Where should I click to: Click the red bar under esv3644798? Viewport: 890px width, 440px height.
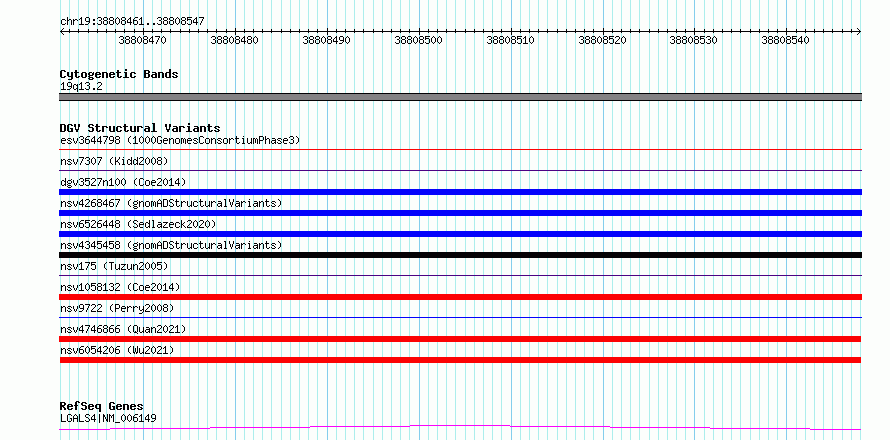click(460, 150)
